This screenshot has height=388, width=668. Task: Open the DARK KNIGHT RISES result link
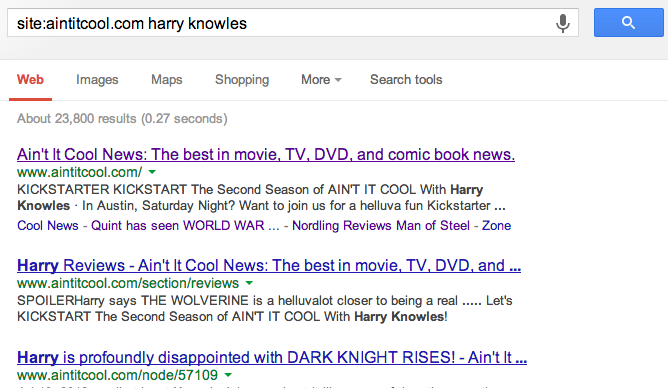click(x=272, y=357)
